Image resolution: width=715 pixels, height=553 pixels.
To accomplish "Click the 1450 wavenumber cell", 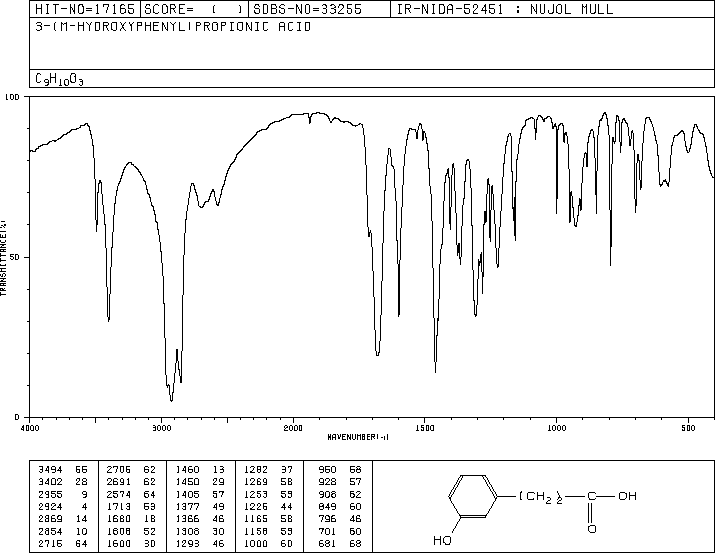I will (188, 482).
